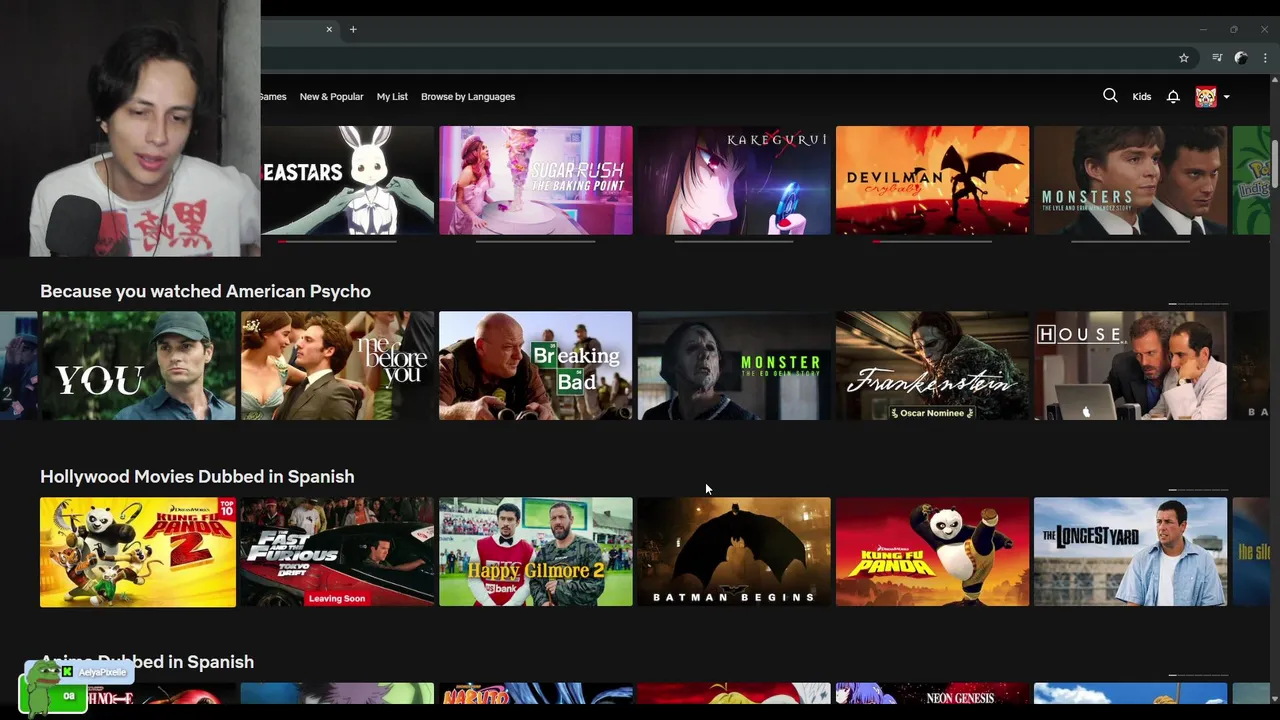Open Me Before You movie card
Screen dimensions: 1280x720
click(x=337, y=366)
